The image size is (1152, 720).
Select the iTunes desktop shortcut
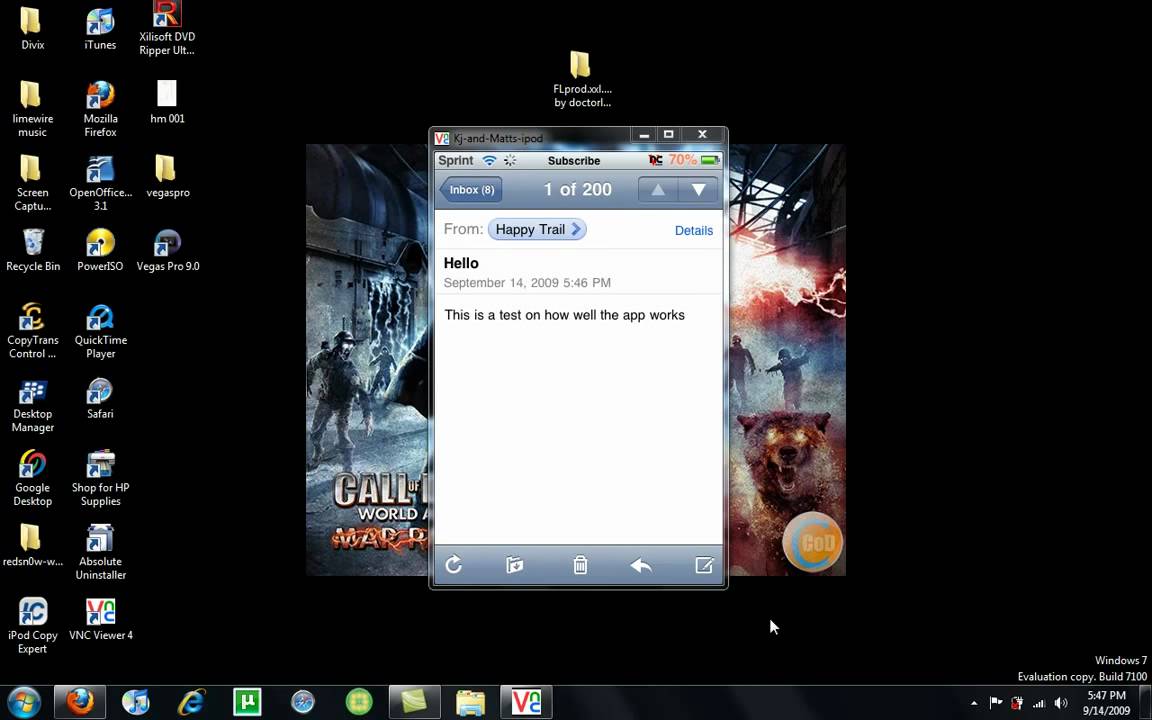click(100, 28)
